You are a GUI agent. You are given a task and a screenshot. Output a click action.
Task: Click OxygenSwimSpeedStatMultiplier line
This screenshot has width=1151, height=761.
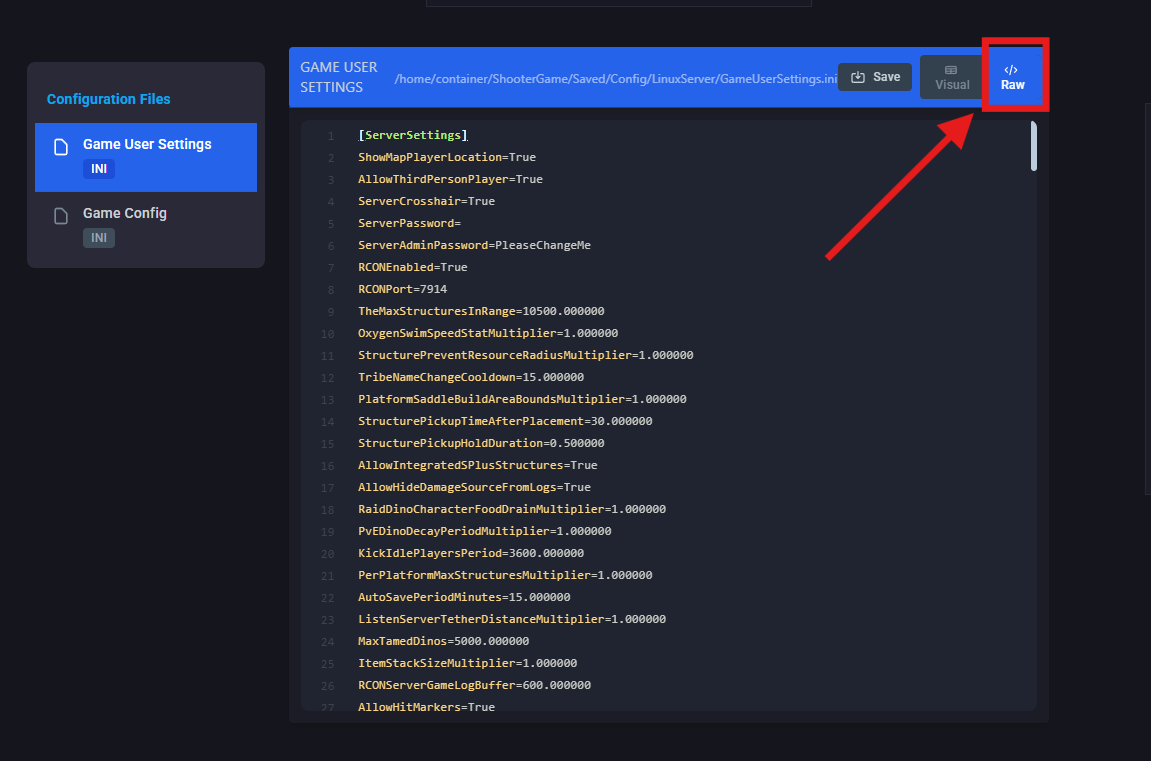click(x=488, y=333)
